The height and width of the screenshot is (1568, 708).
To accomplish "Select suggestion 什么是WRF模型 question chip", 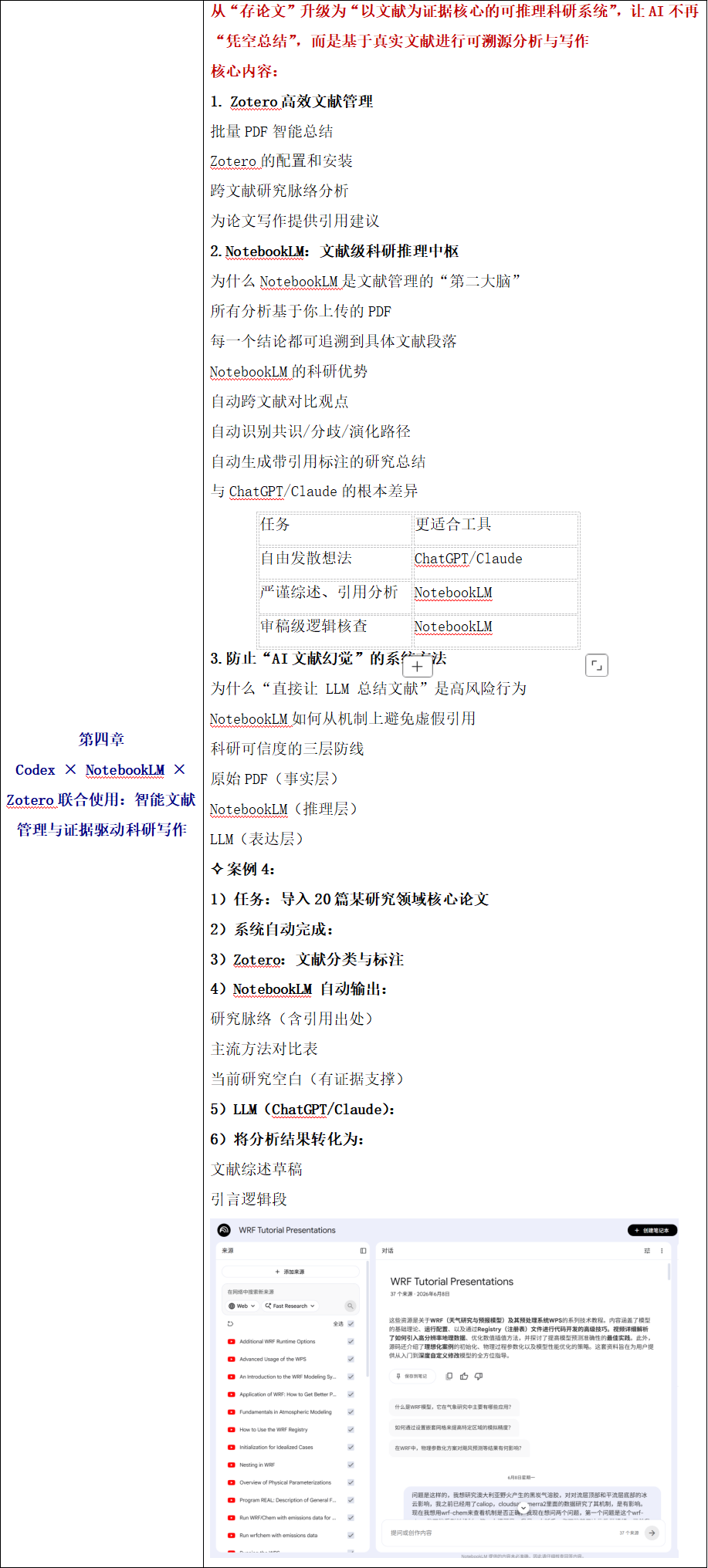I will click(452, 1407).
